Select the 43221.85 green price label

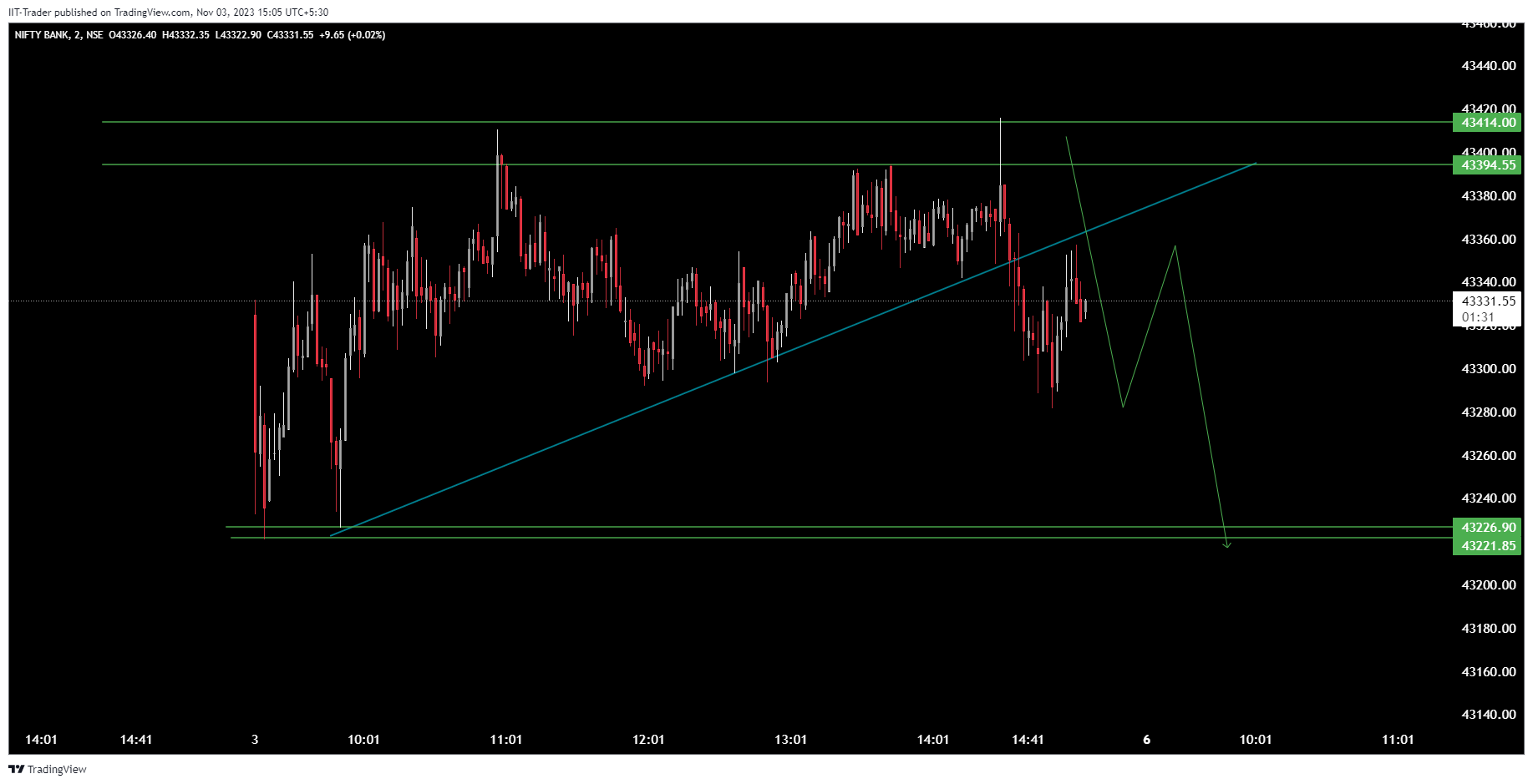1487,546
